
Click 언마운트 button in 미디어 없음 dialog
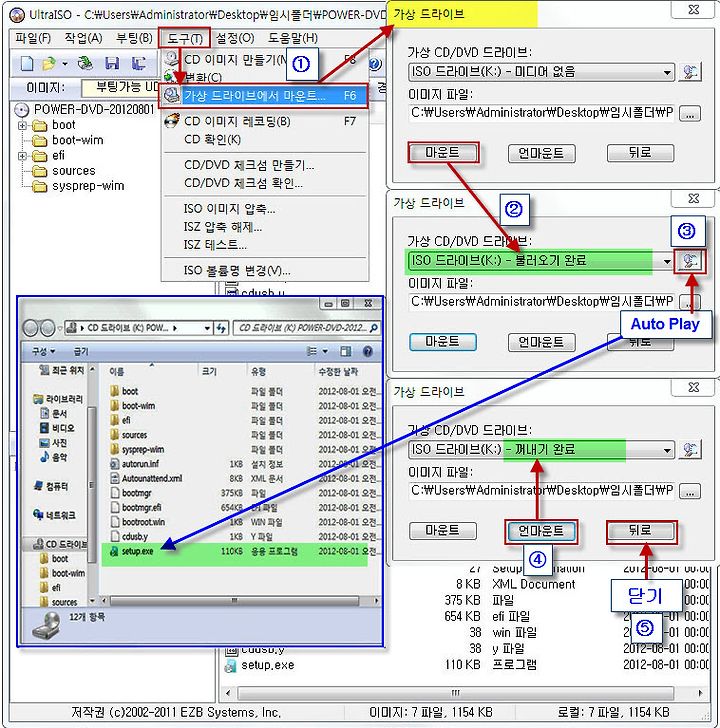541,153
